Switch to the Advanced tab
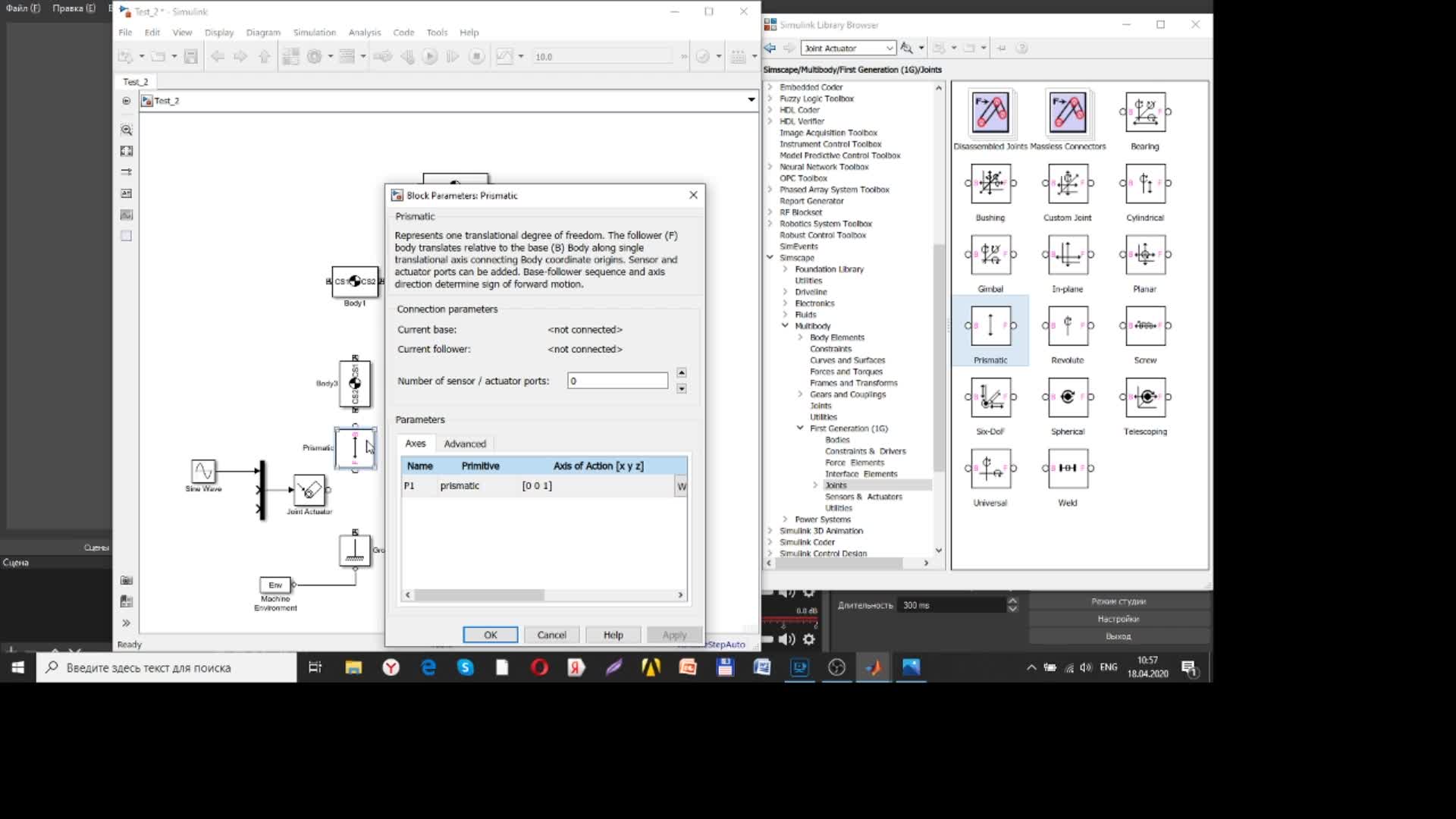 coord(465,444)
